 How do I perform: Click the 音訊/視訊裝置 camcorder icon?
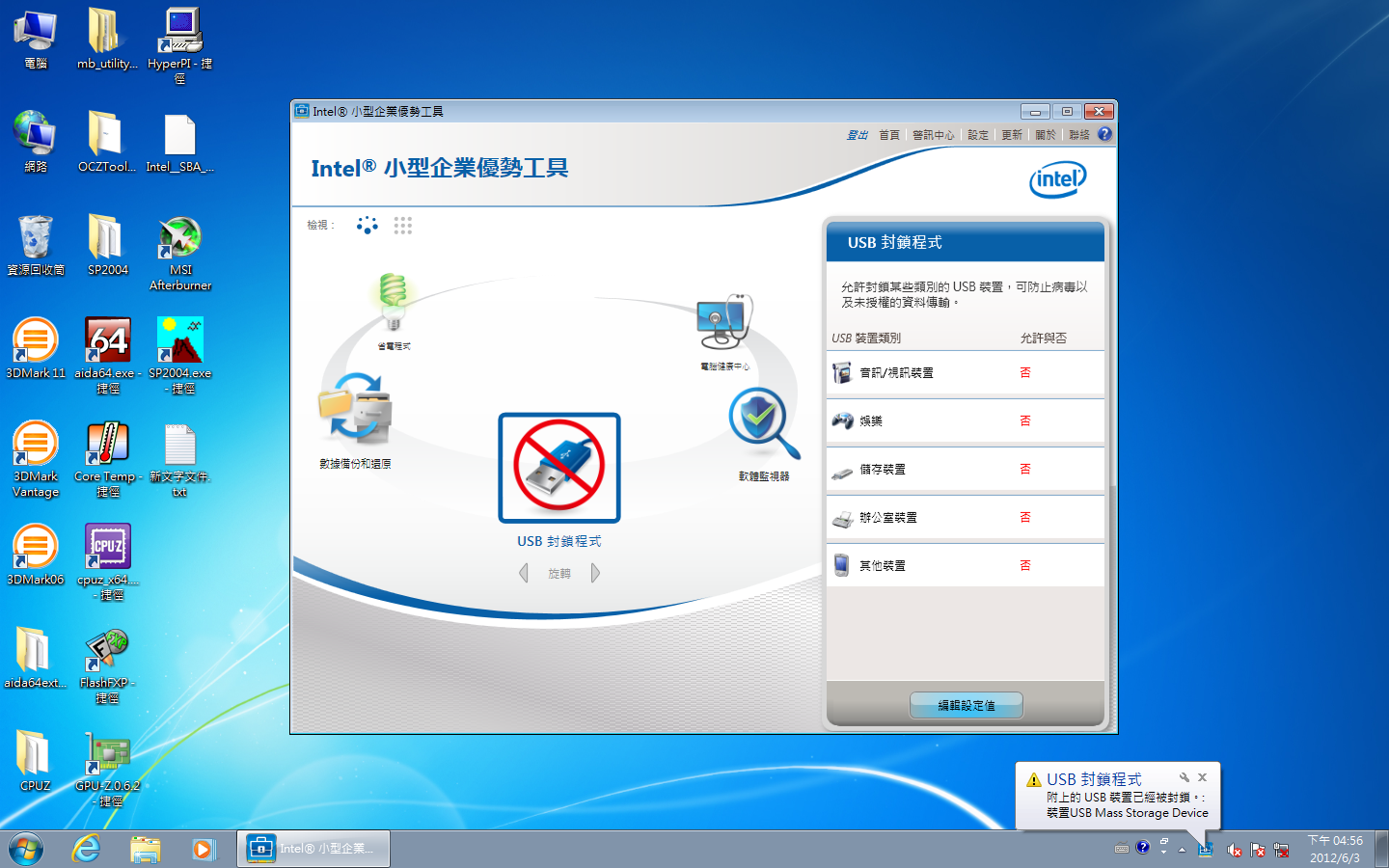click(842, 372)
